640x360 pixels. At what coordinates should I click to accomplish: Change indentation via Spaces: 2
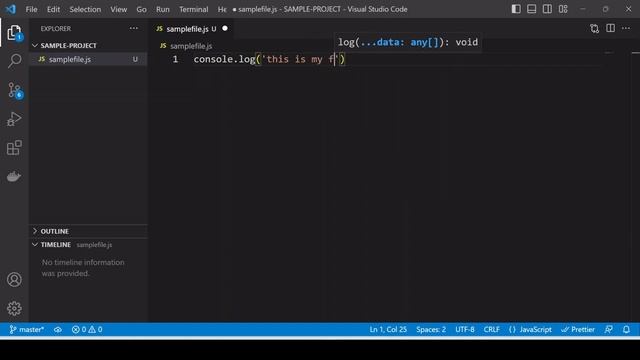click(x=431, y=329)
